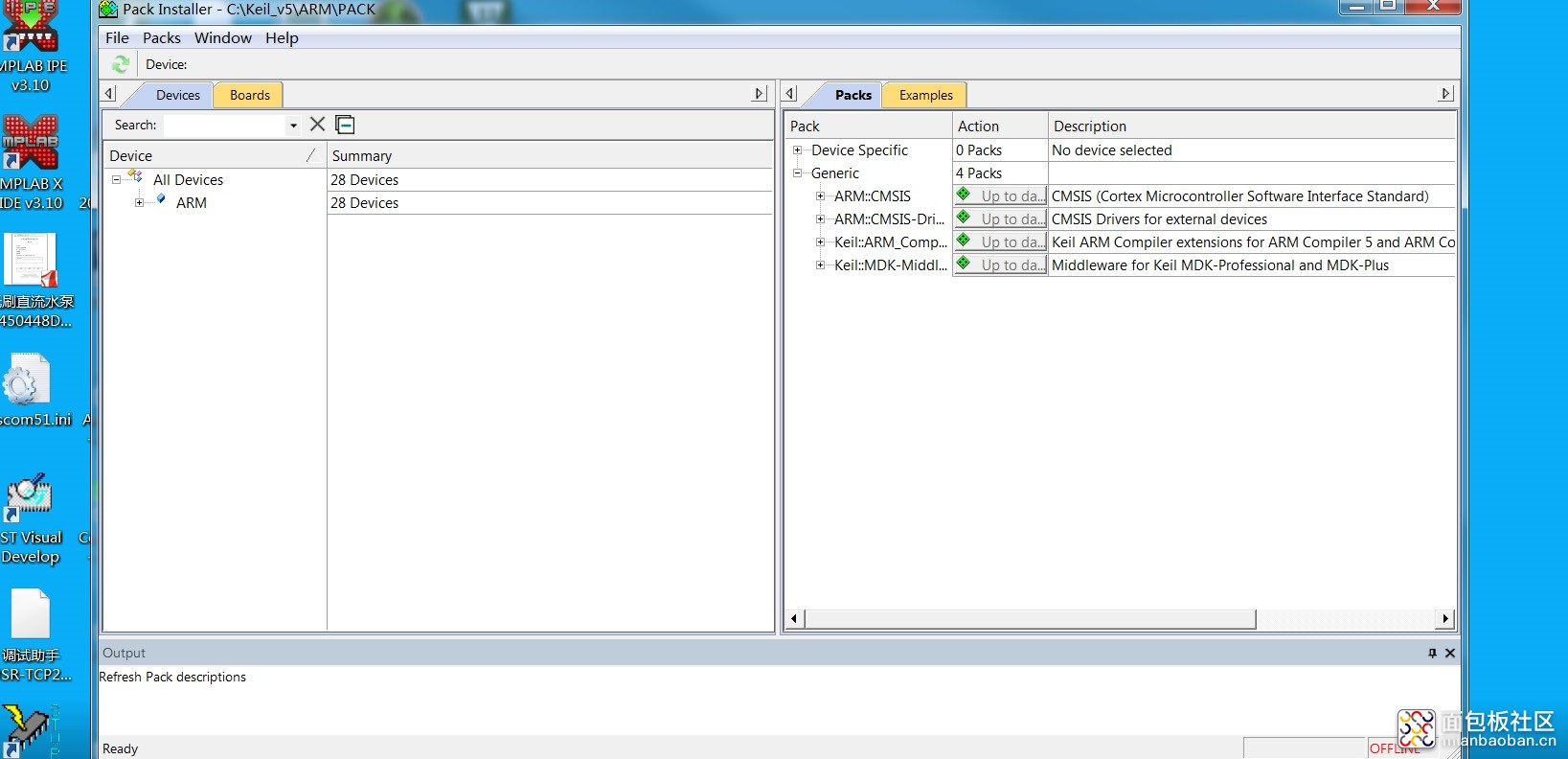Expand the ARM::CMSIS-Driver pack node
This screenshot has width=1568, height=759.
[820, 219]
